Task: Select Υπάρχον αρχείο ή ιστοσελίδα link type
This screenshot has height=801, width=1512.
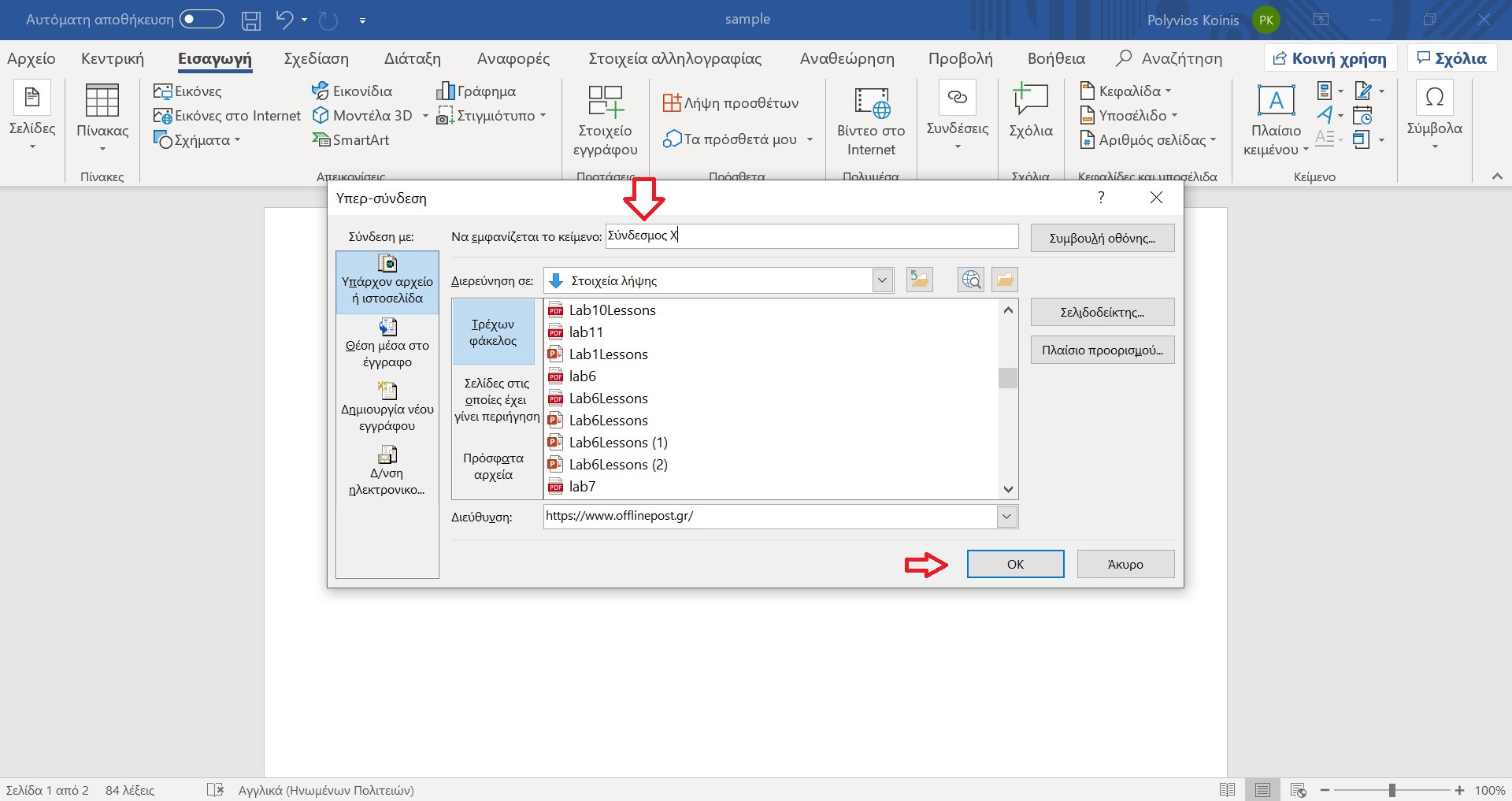Action: [387, 282]
